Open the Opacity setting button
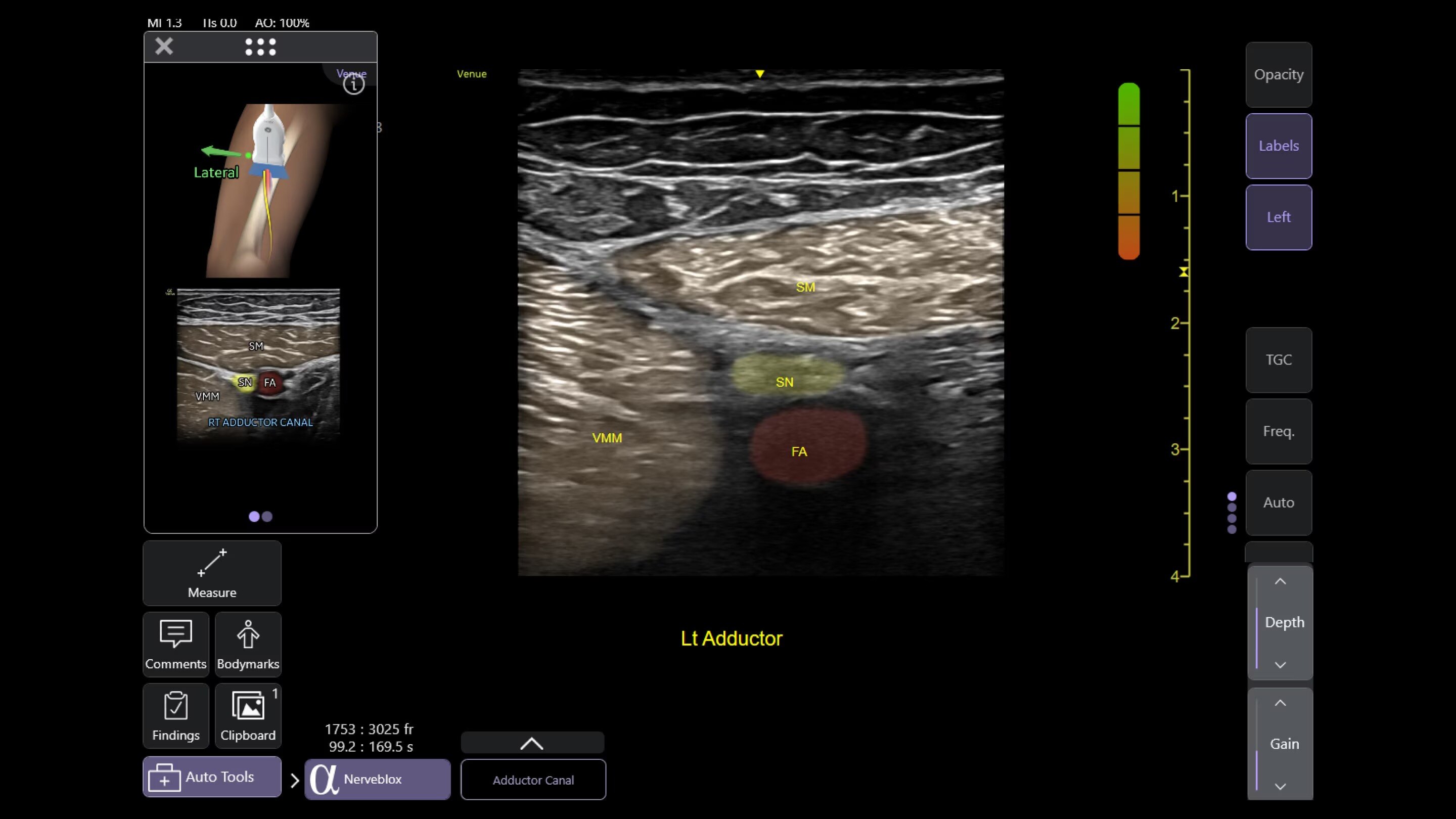Screen dimensions: 1456x819 (1279, 75)
